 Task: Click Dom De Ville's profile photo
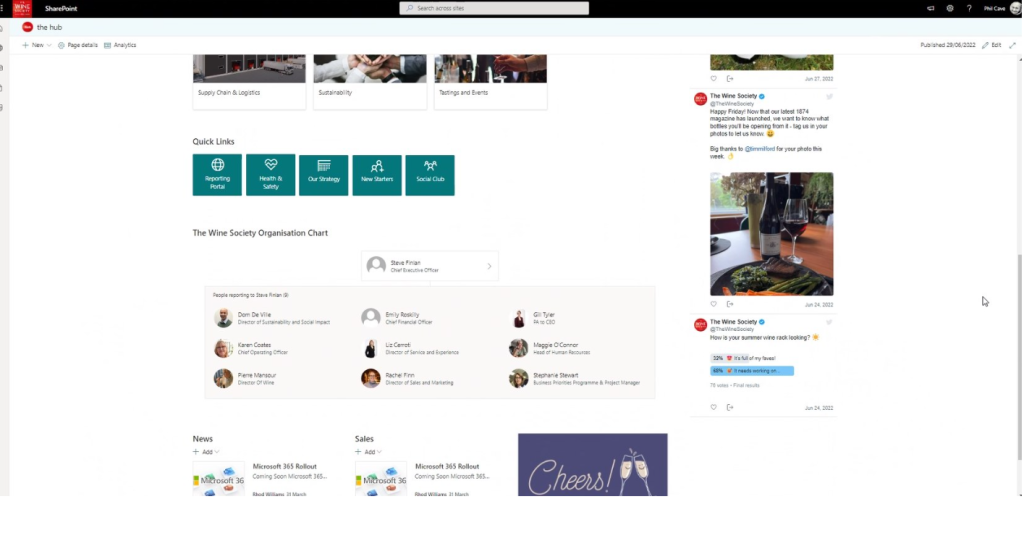(x=223, y=318)
